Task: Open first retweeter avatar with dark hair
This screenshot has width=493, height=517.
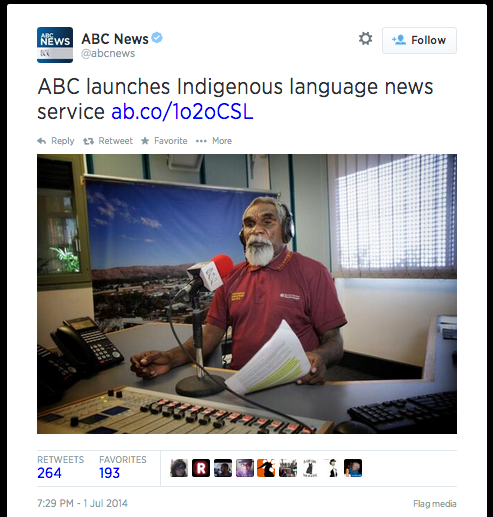Action: pyautogui.click(x=179, y=468)
